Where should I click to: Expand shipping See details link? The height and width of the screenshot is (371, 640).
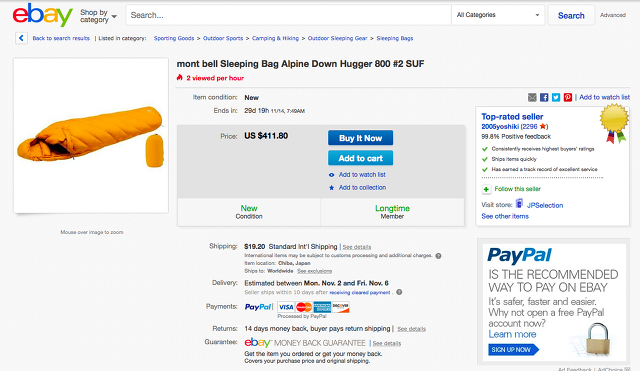tap(357, 247)
